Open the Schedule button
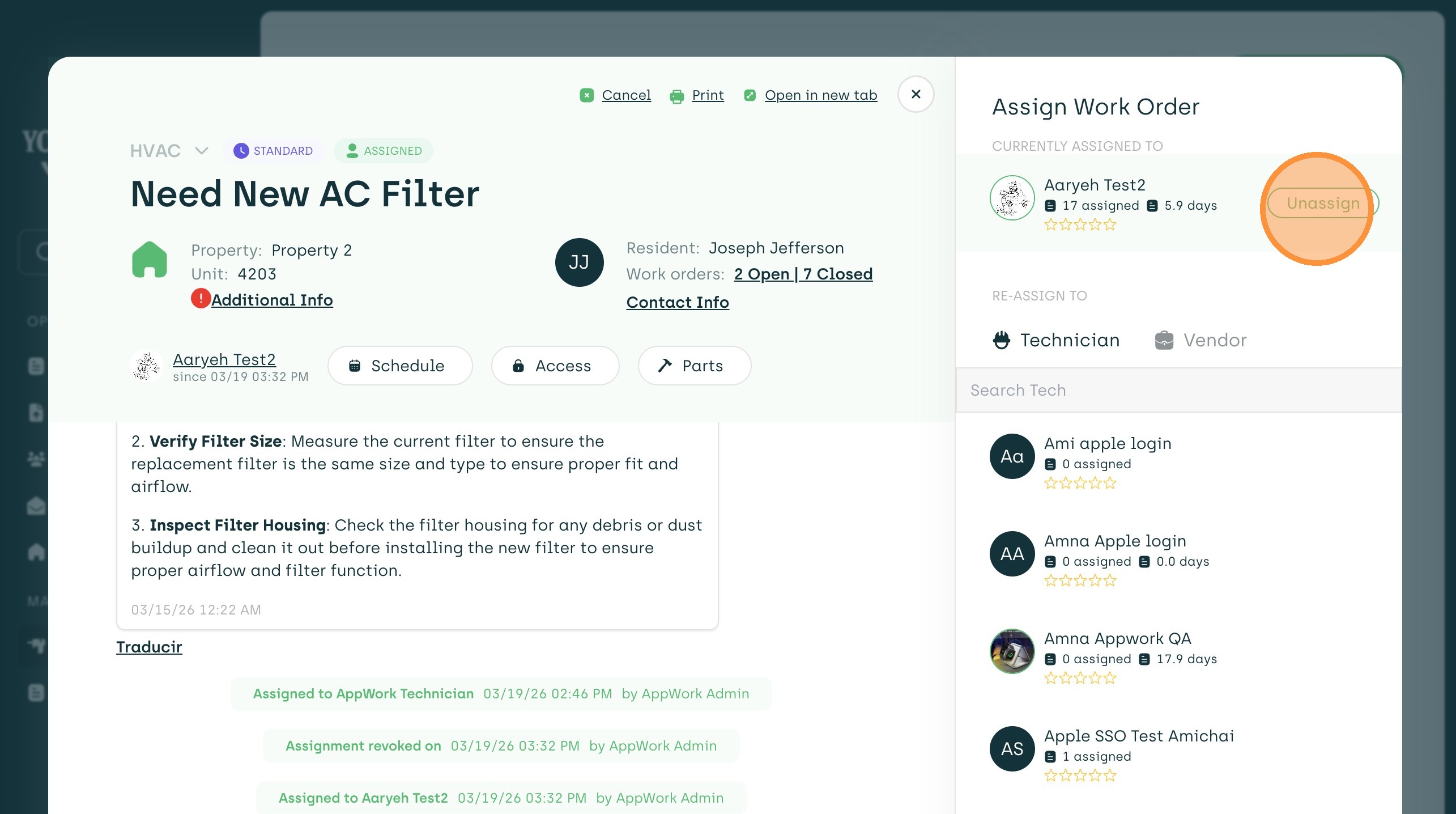This screenshot has height=814, width=1456. tap(399, 366)
